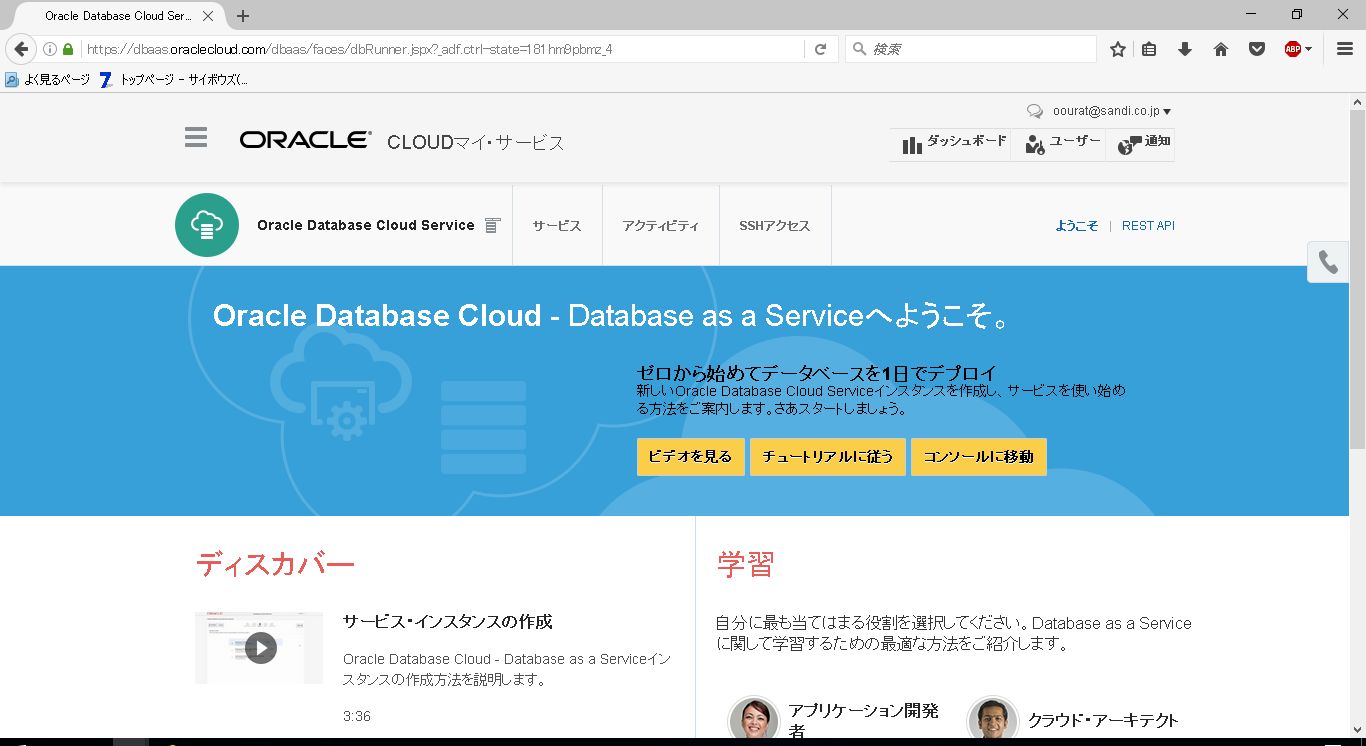
Task: Click the Pocket save icon
Action: coord(1257,49)
